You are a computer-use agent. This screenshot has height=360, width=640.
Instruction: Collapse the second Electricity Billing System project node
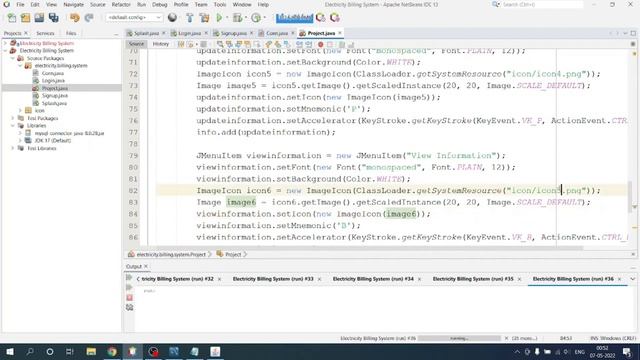(x=6, y=51)
